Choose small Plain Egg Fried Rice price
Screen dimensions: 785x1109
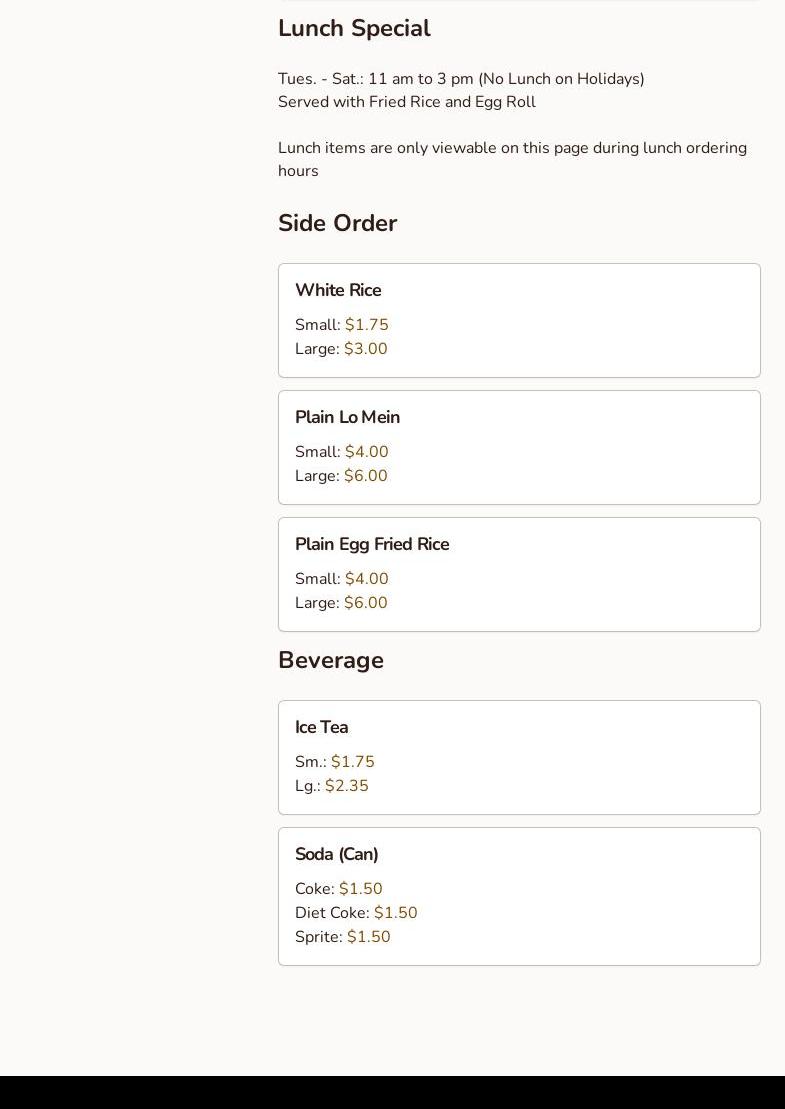(x=366, y=579)
